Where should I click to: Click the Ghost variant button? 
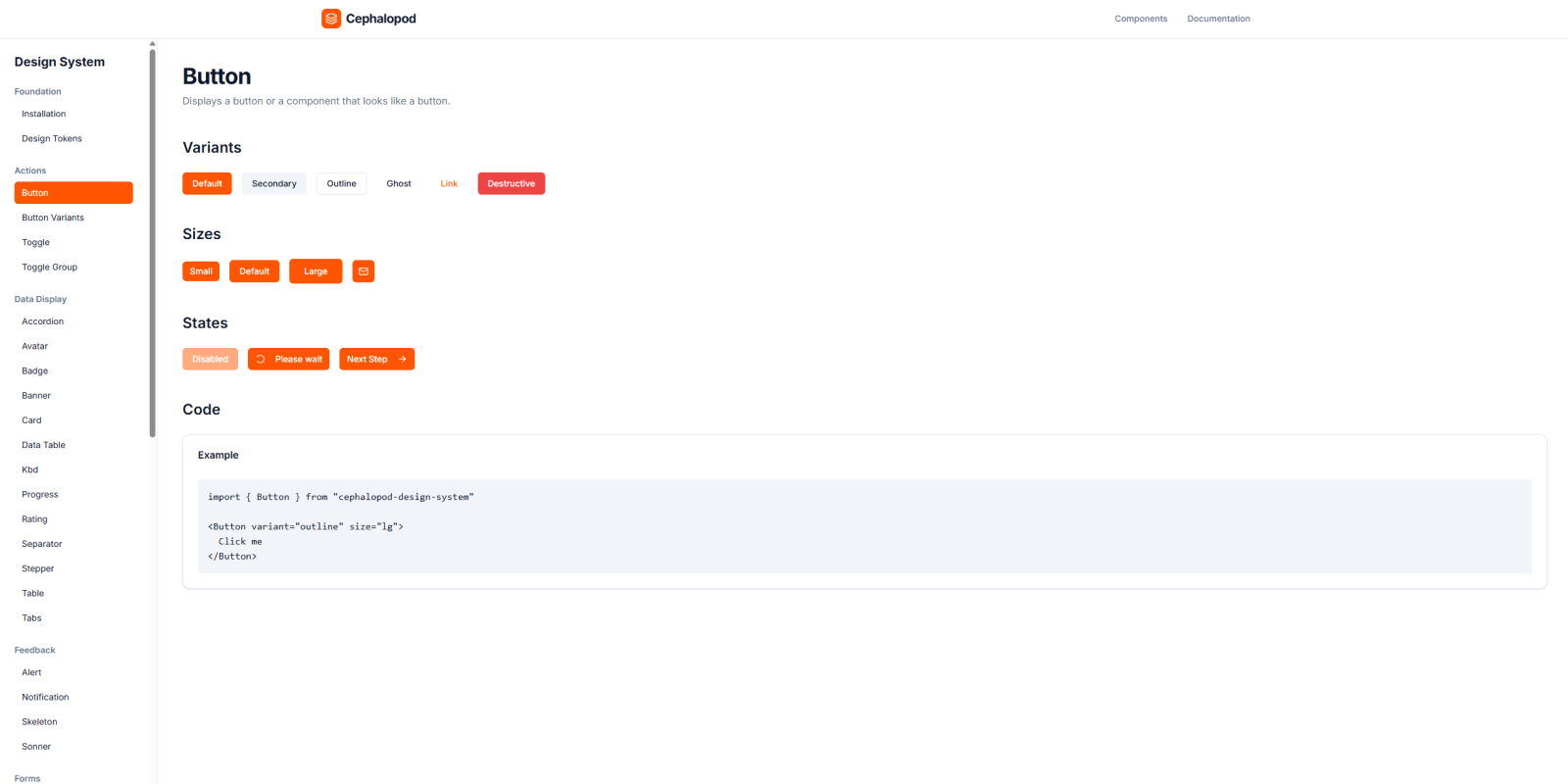(x=399, y=183)
